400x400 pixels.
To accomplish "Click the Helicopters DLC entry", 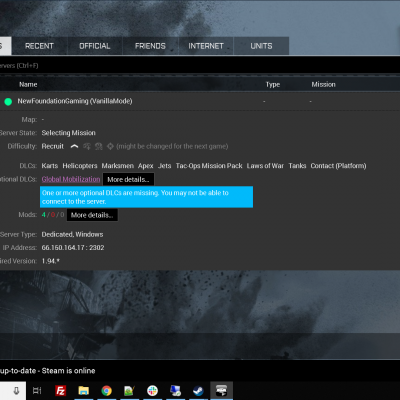I will pos(80,166).
